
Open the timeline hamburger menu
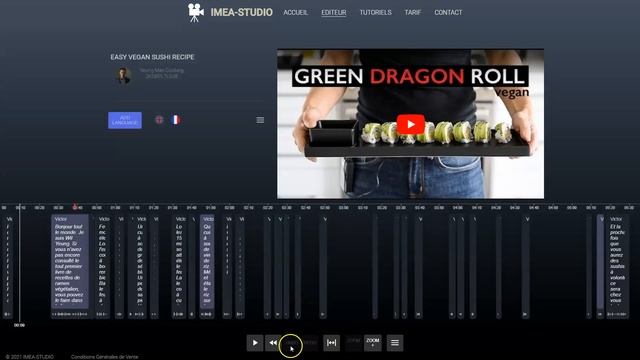tap(395, 343)
